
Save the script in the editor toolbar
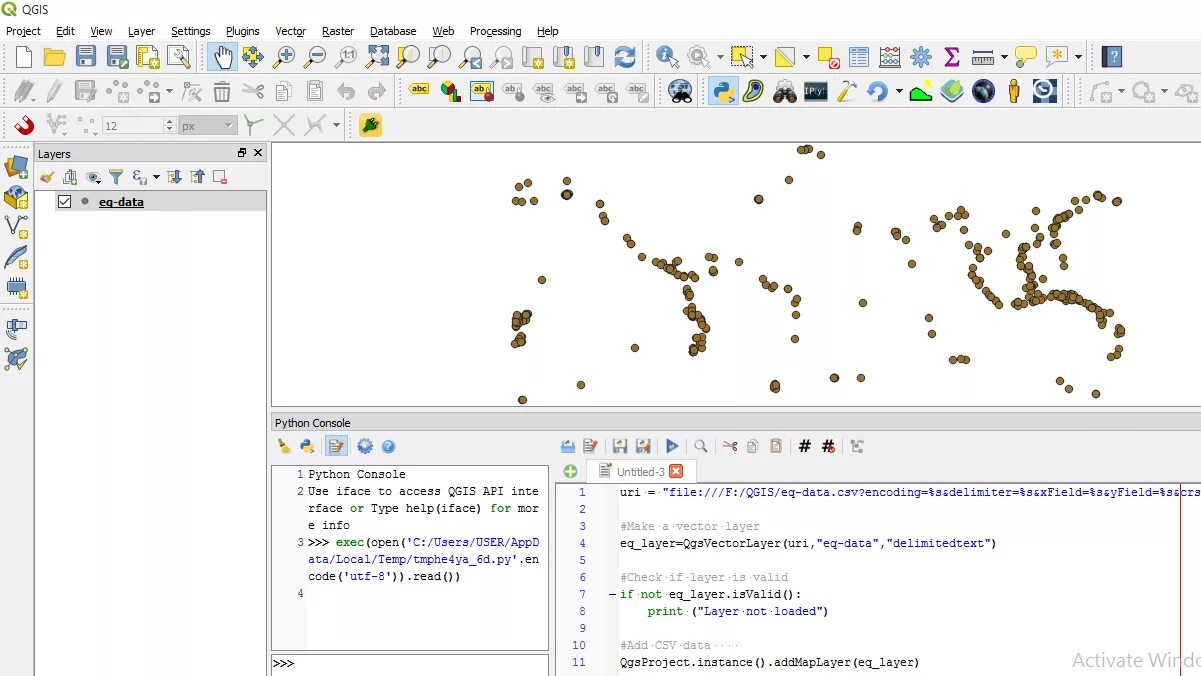point(620,447)
